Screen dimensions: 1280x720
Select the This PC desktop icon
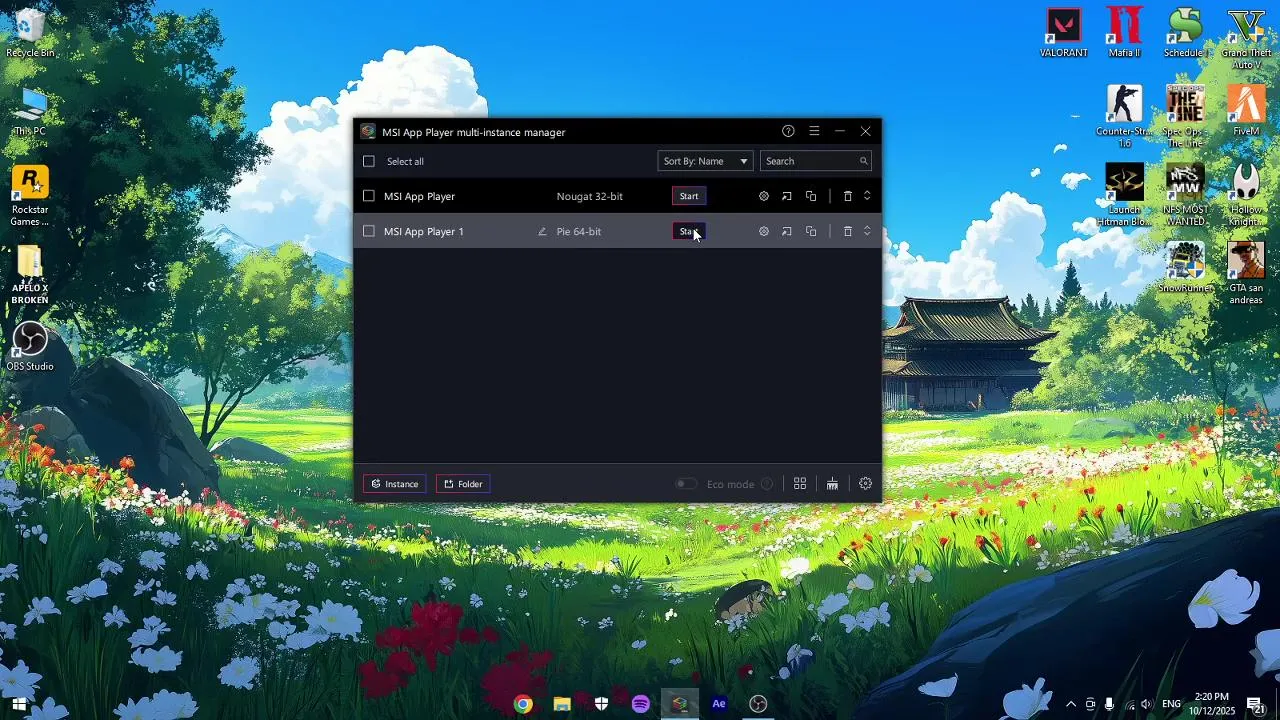click(x=30, y=112)
